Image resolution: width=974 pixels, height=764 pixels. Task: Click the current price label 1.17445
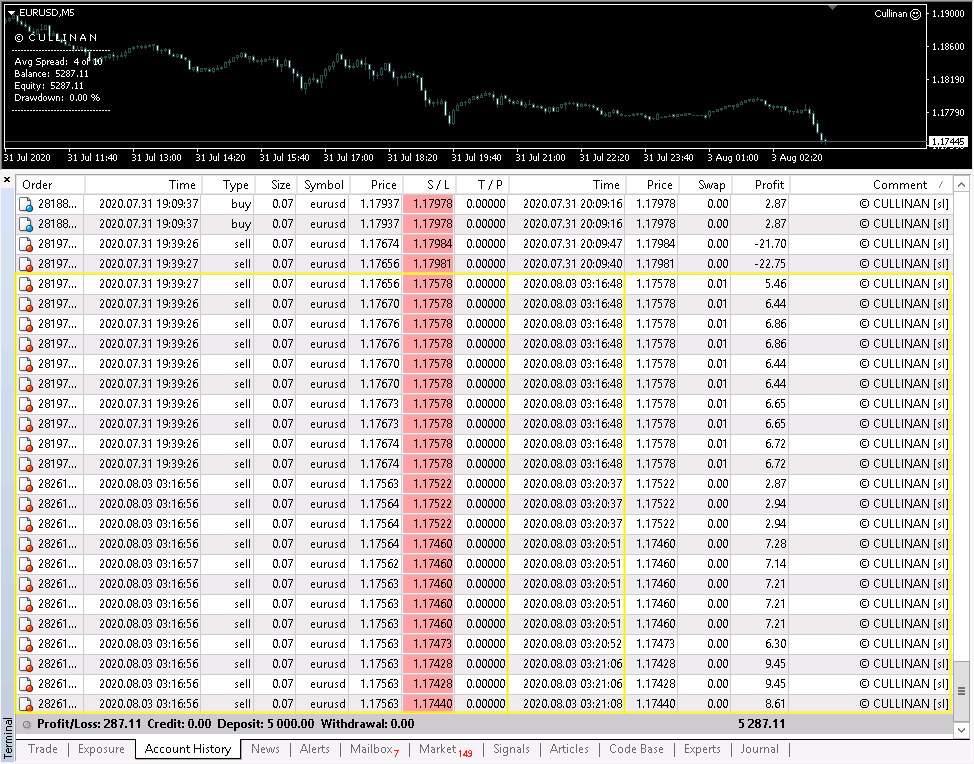[x=948, y=142]
